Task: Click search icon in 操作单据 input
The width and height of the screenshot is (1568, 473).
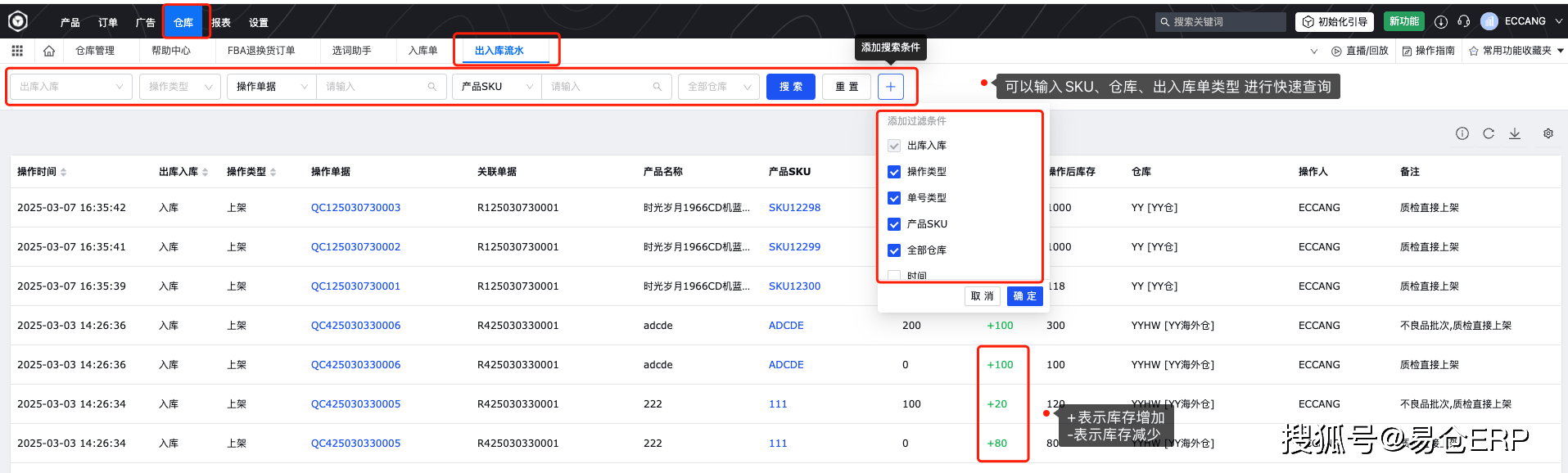Action: pos(432,87)
